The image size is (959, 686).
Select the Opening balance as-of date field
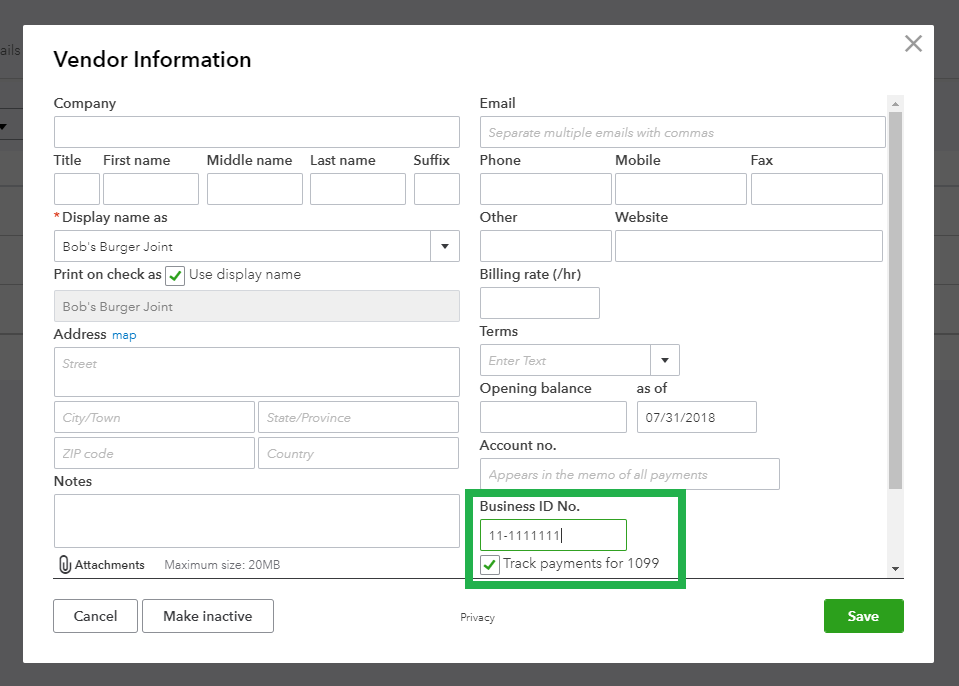pyautogui.click(x=696, y=417)
